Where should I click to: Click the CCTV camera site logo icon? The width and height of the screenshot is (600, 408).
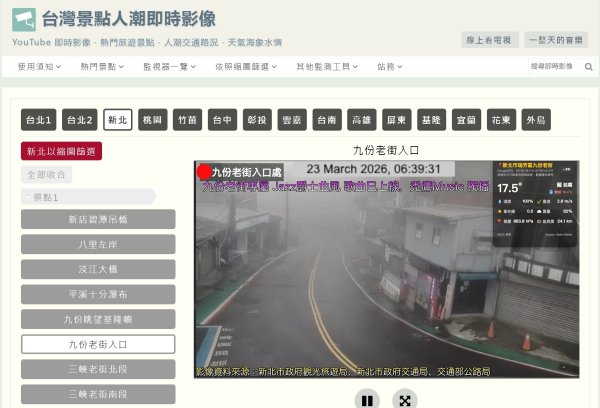[24, 20]
